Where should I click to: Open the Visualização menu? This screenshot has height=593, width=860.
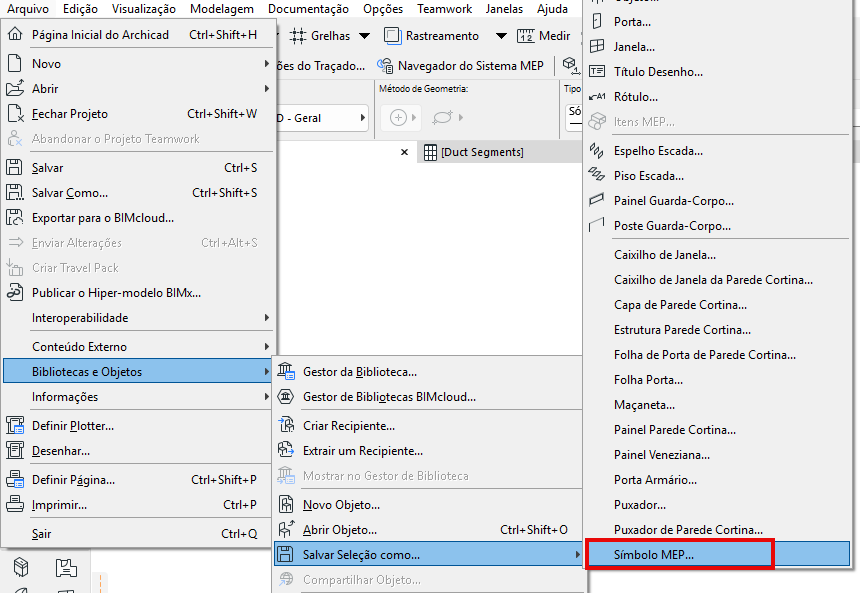point(144,9)
